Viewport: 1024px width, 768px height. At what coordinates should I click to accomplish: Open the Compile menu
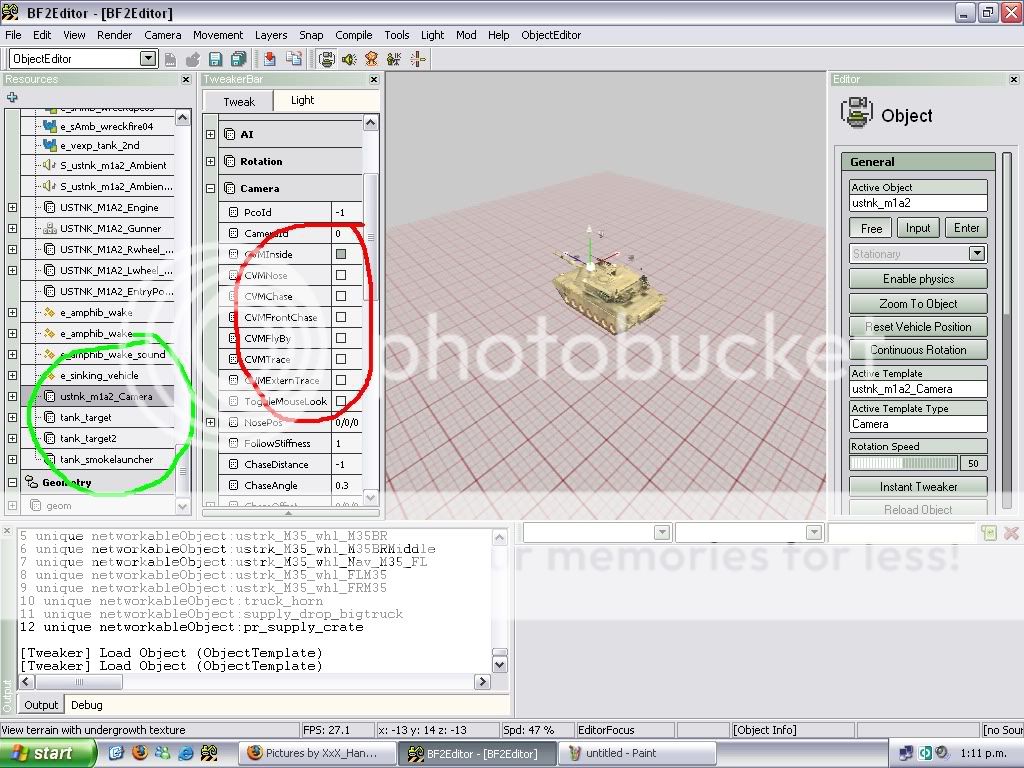point(354,35)
